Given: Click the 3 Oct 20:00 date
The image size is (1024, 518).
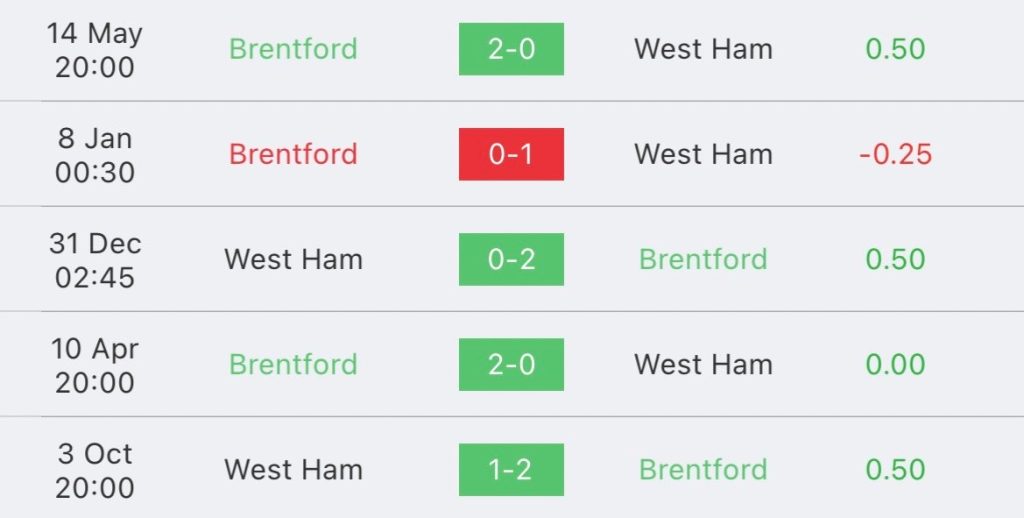Looking at the screenshot, I should pyautogui.click(x=95, y=470).
